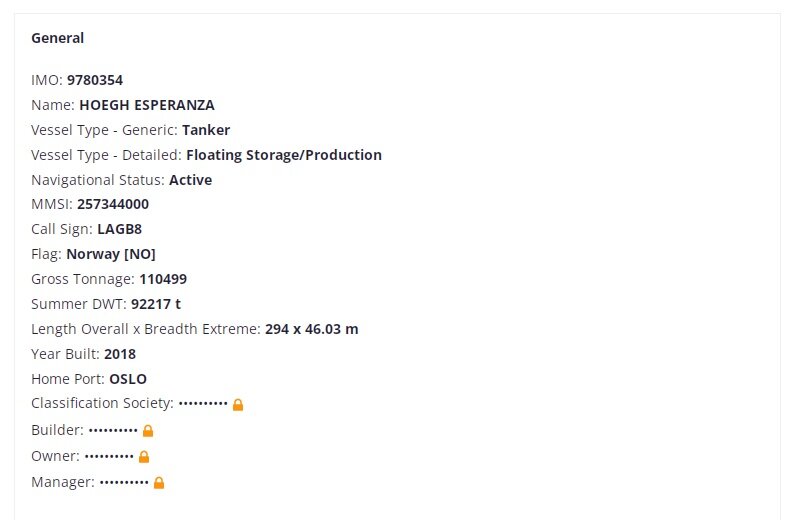
Task: Click the call sign LAGB8
Action: tap(120, 229)
